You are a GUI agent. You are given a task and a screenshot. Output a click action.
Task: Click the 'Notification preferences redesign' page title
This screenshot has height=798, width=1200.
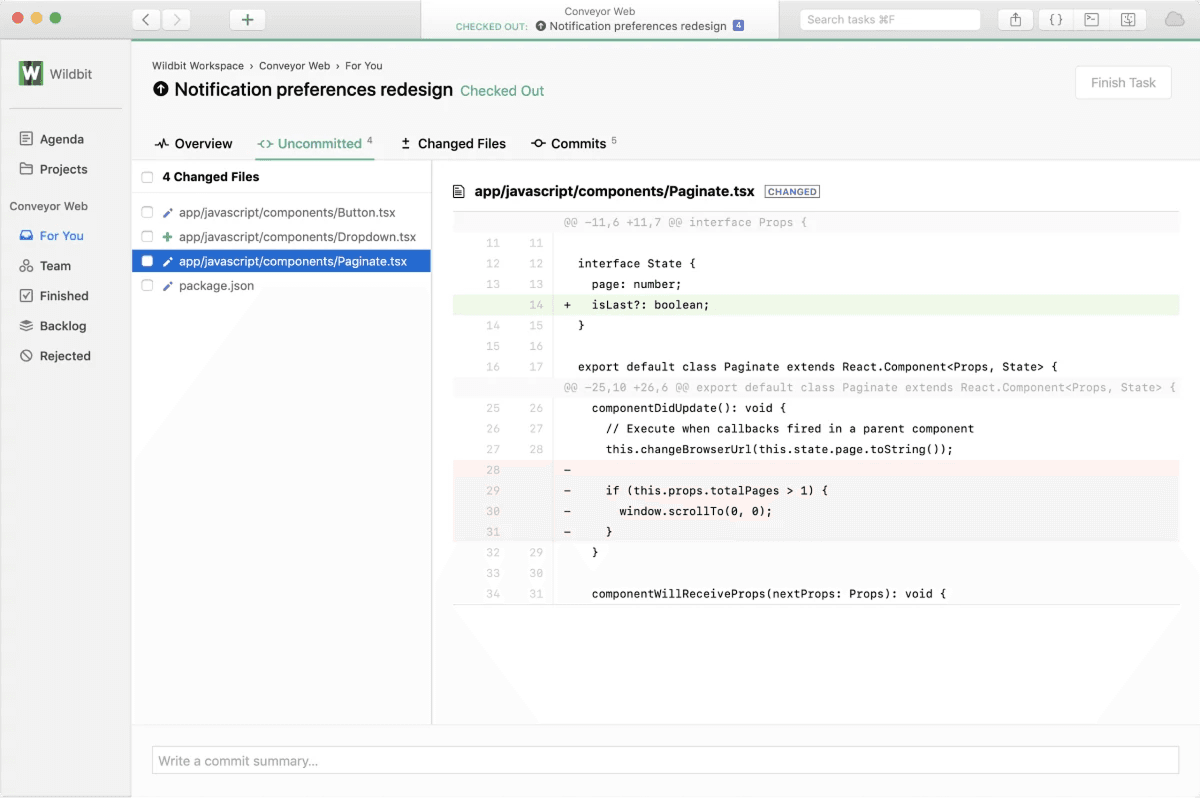pos(314,89)
